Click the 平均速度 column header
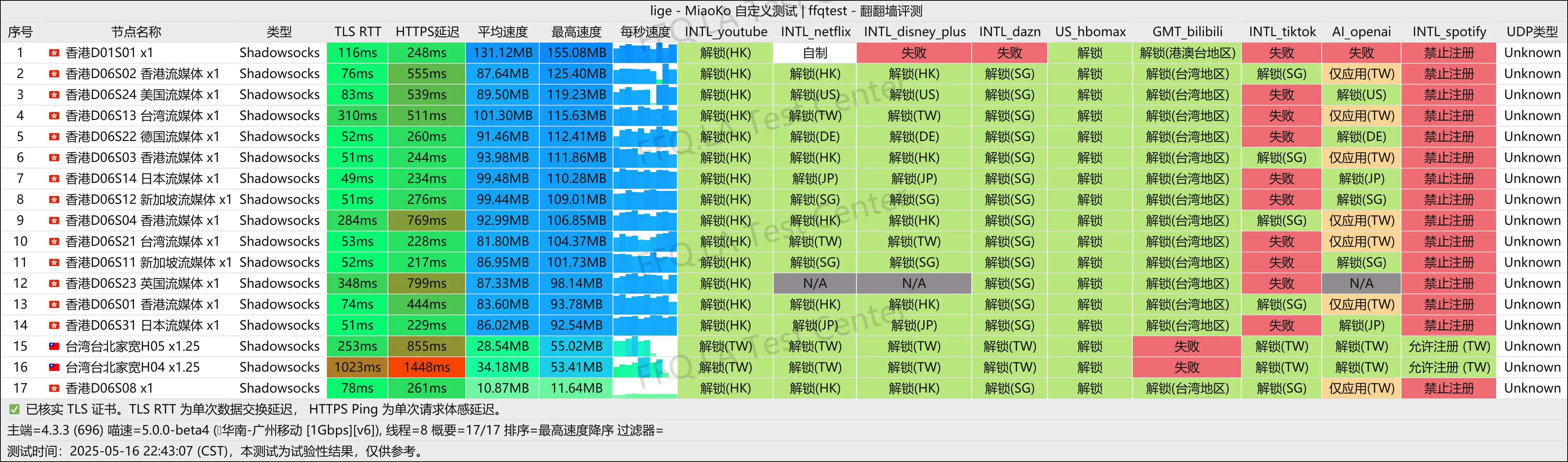The height and width of the screenshot is (462, 1568). 503,32
